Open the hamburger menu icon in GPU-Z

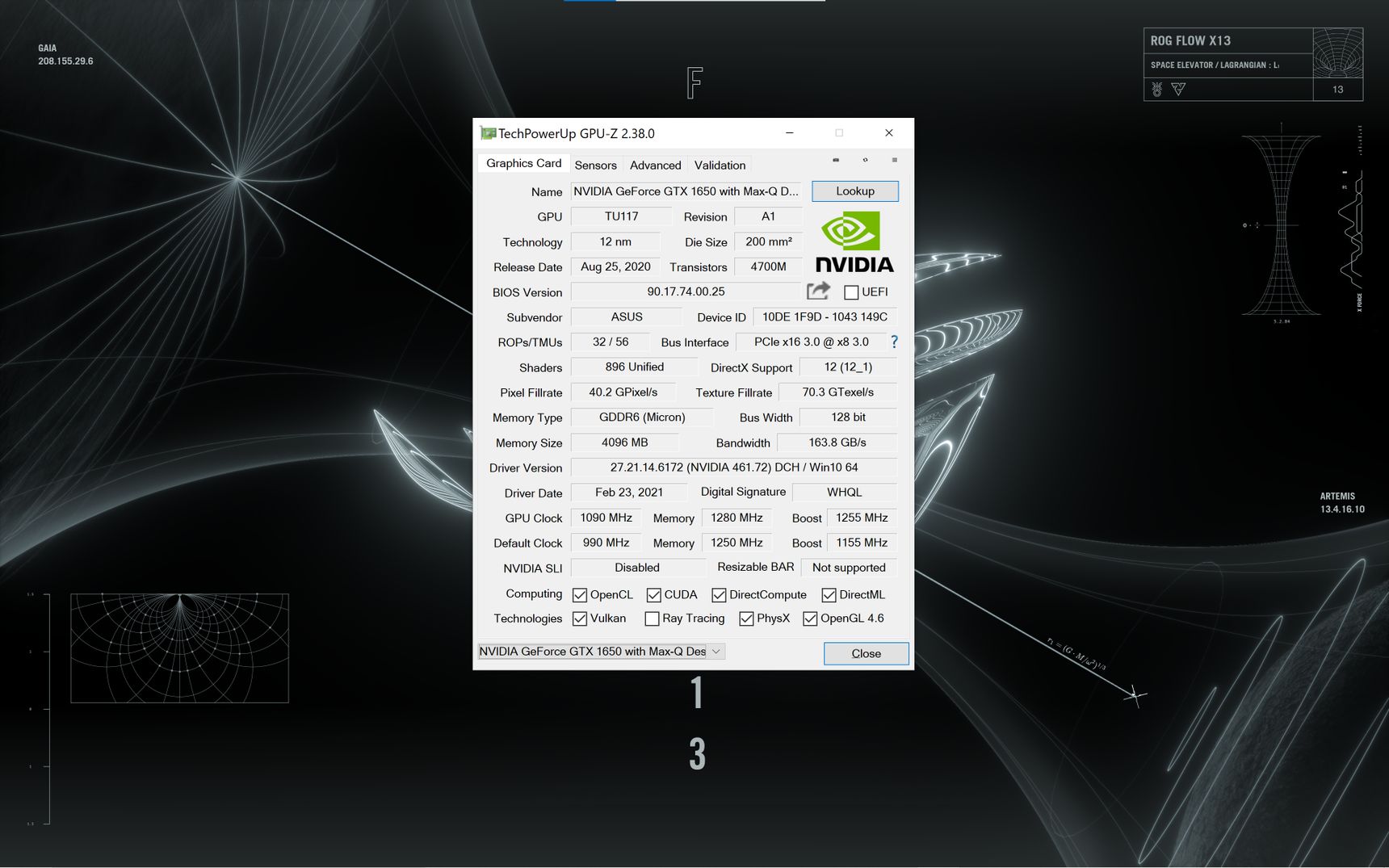click(894, 160)
